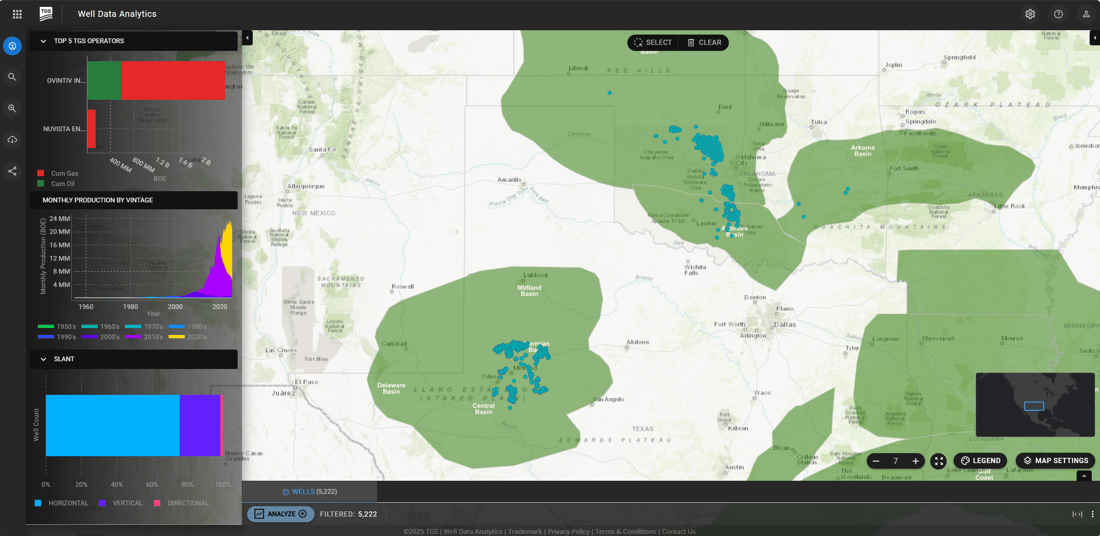Screen dimensions: 1100x536
Task: Open the settings gear in header
Action: point(1030,14)
